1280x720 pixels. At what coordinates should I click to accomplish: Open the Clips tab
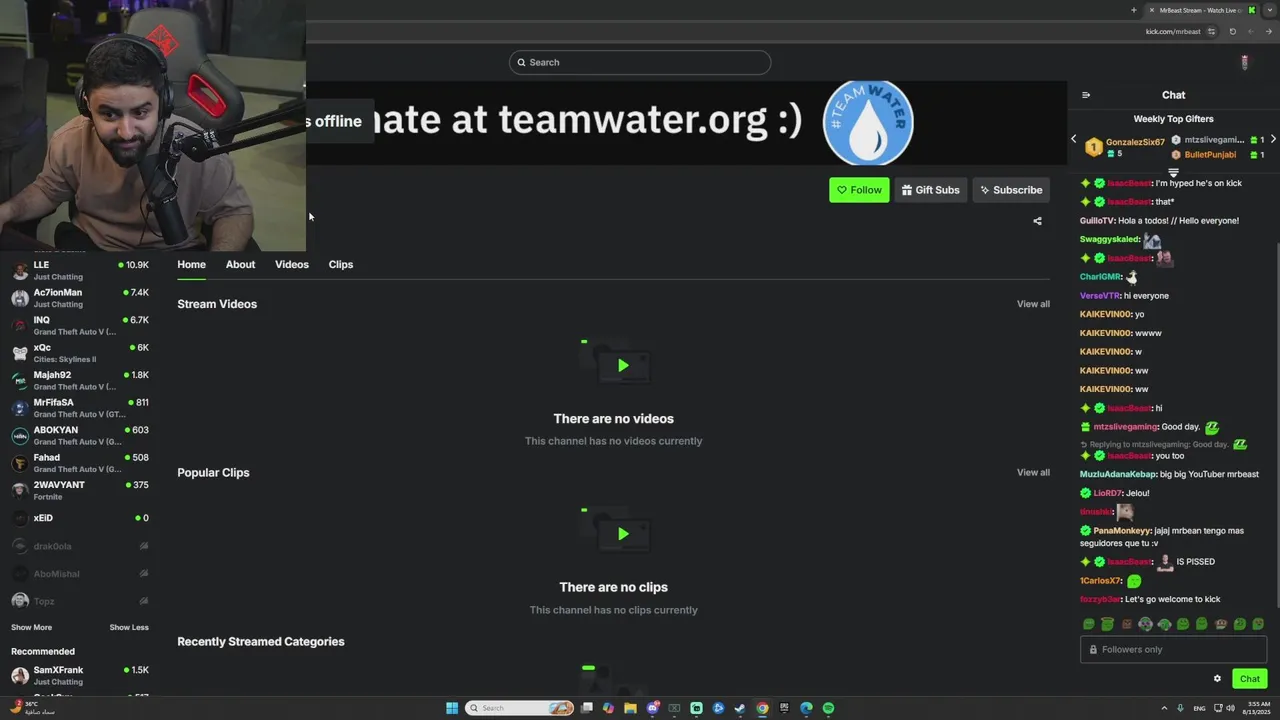coord(341,264)
